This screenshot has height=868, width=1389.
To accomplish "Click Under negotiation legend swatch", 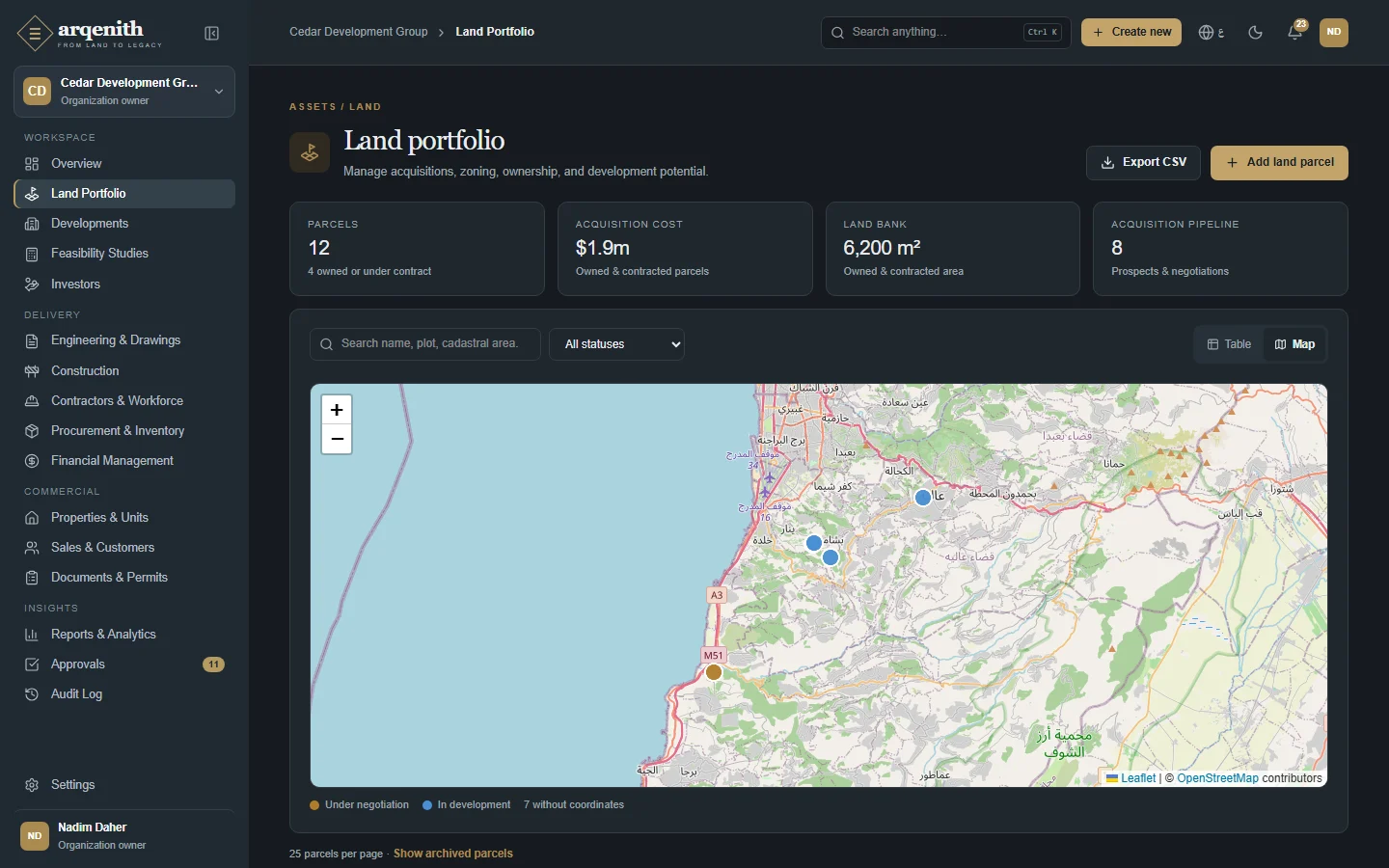I will pos(314,805).
